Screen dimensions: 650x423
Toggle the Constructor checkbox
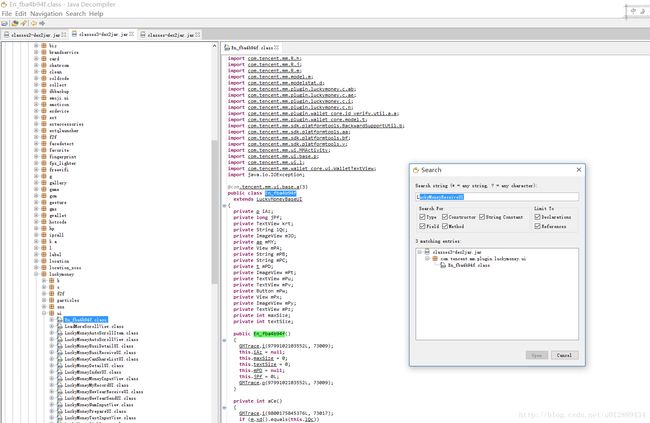click(x=445, y=217)
